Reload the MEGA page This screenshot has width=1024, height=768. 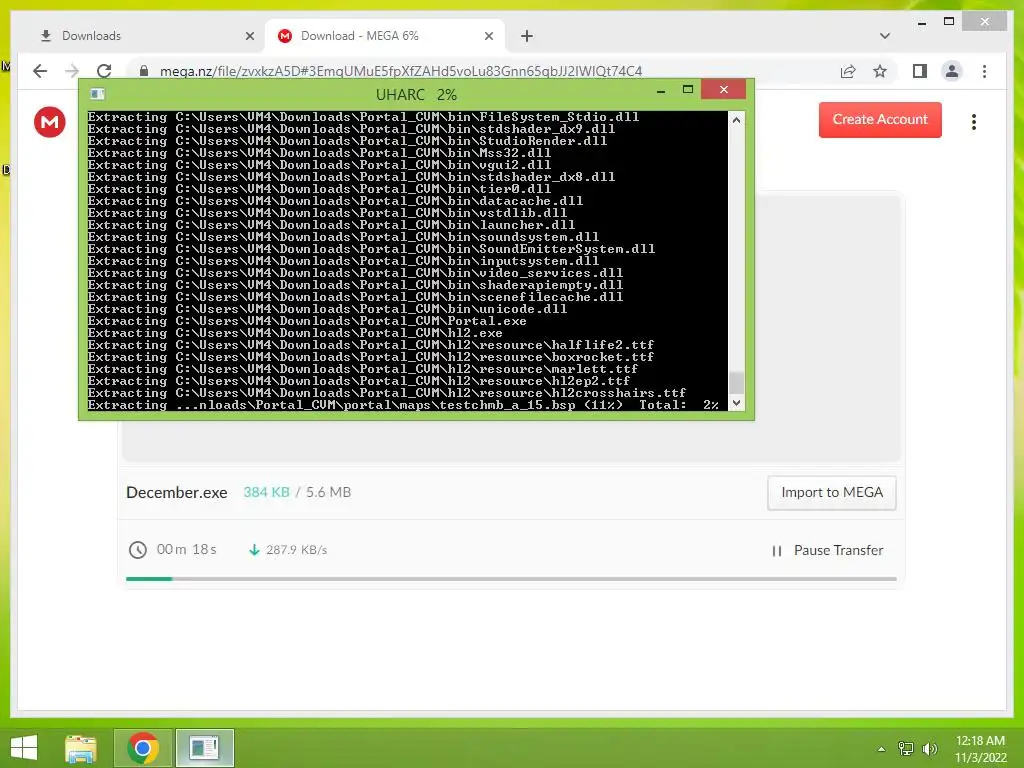[104, 71]
